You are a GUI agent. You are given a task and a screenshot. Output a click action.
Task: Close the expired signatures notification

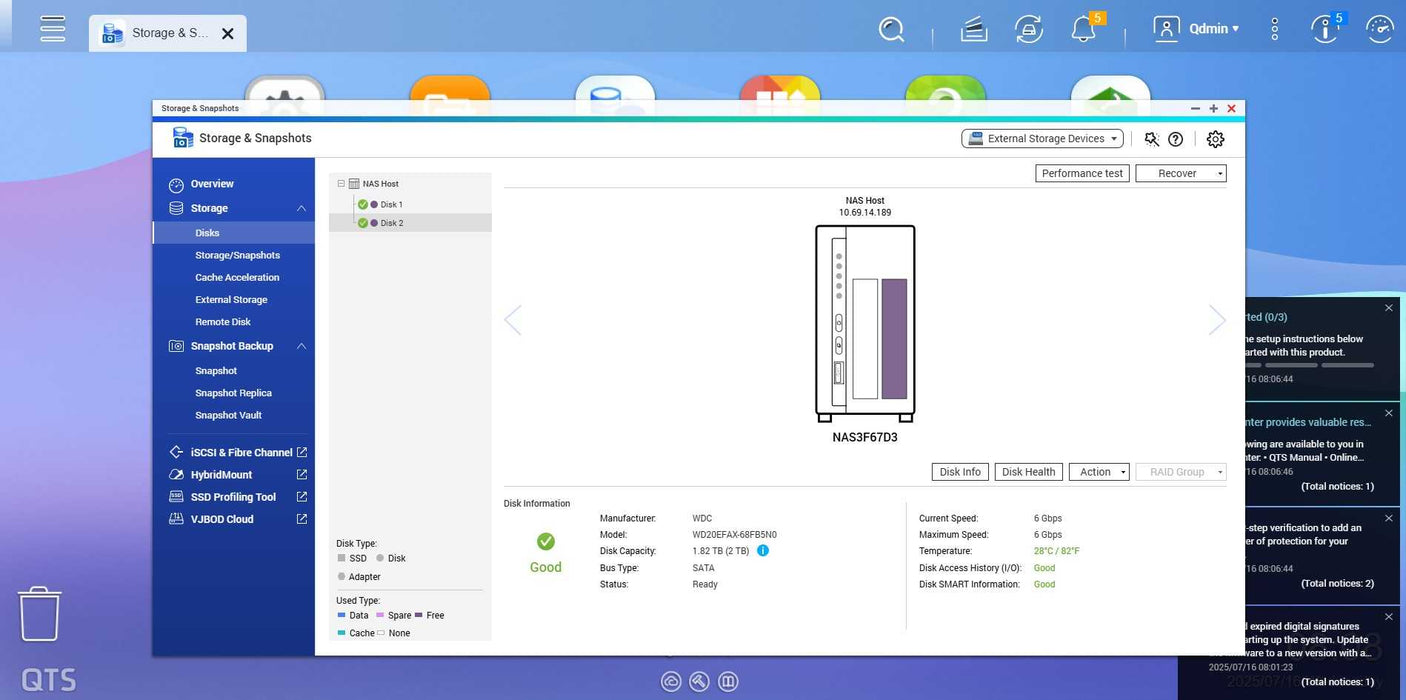click(1388, 616)
